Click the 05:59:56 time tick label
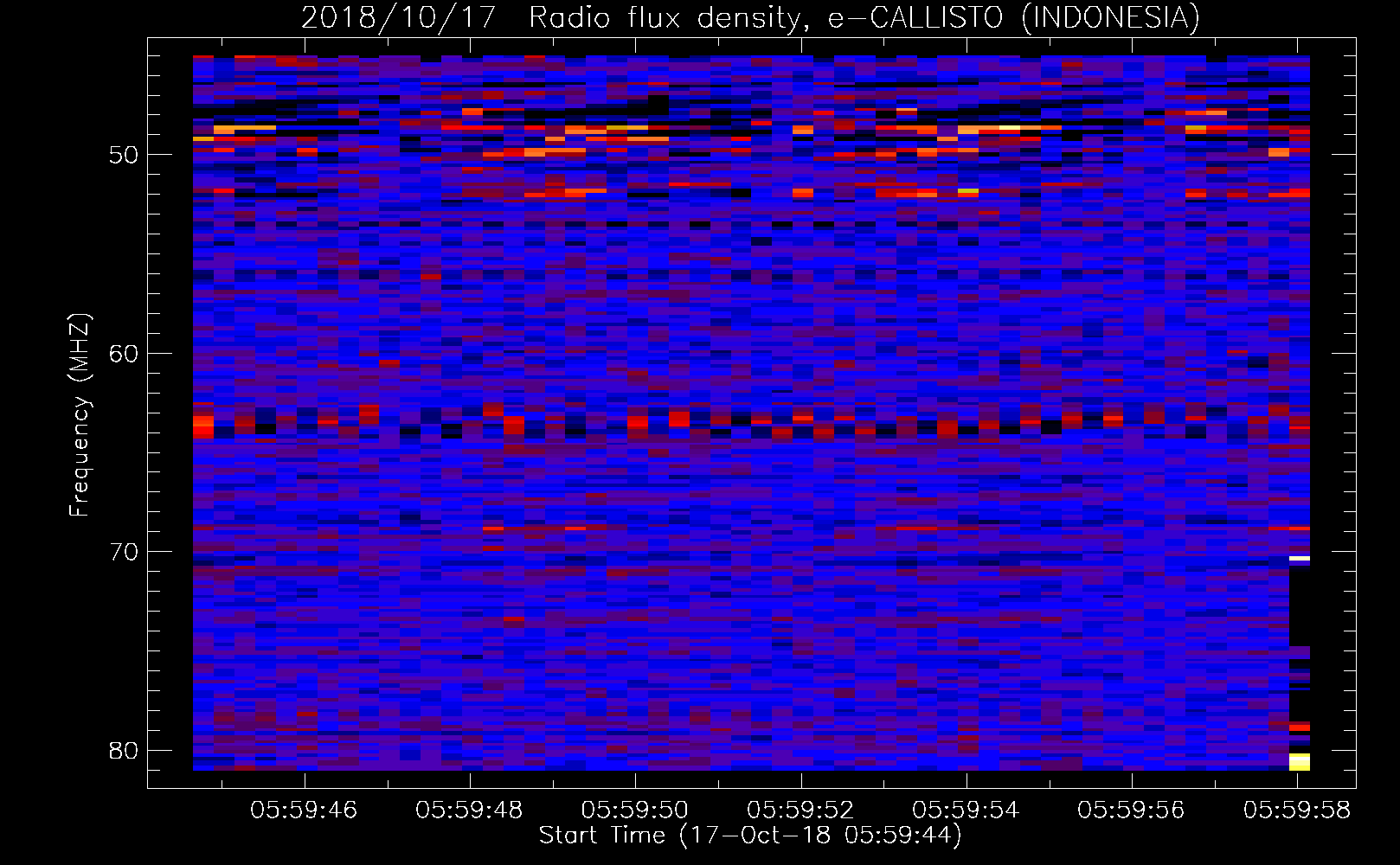 pyautogui.click(x=1131, y=811)
